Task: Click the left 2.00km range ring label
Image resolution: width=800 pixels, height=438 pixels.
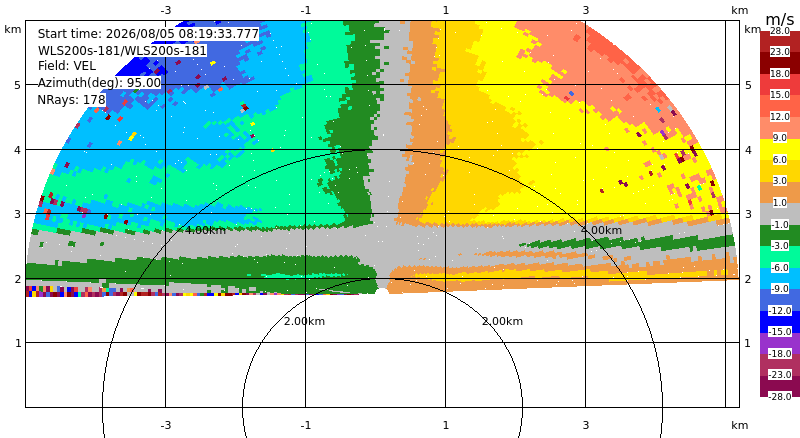Action: pyautogui.click(x=304, y=321)
